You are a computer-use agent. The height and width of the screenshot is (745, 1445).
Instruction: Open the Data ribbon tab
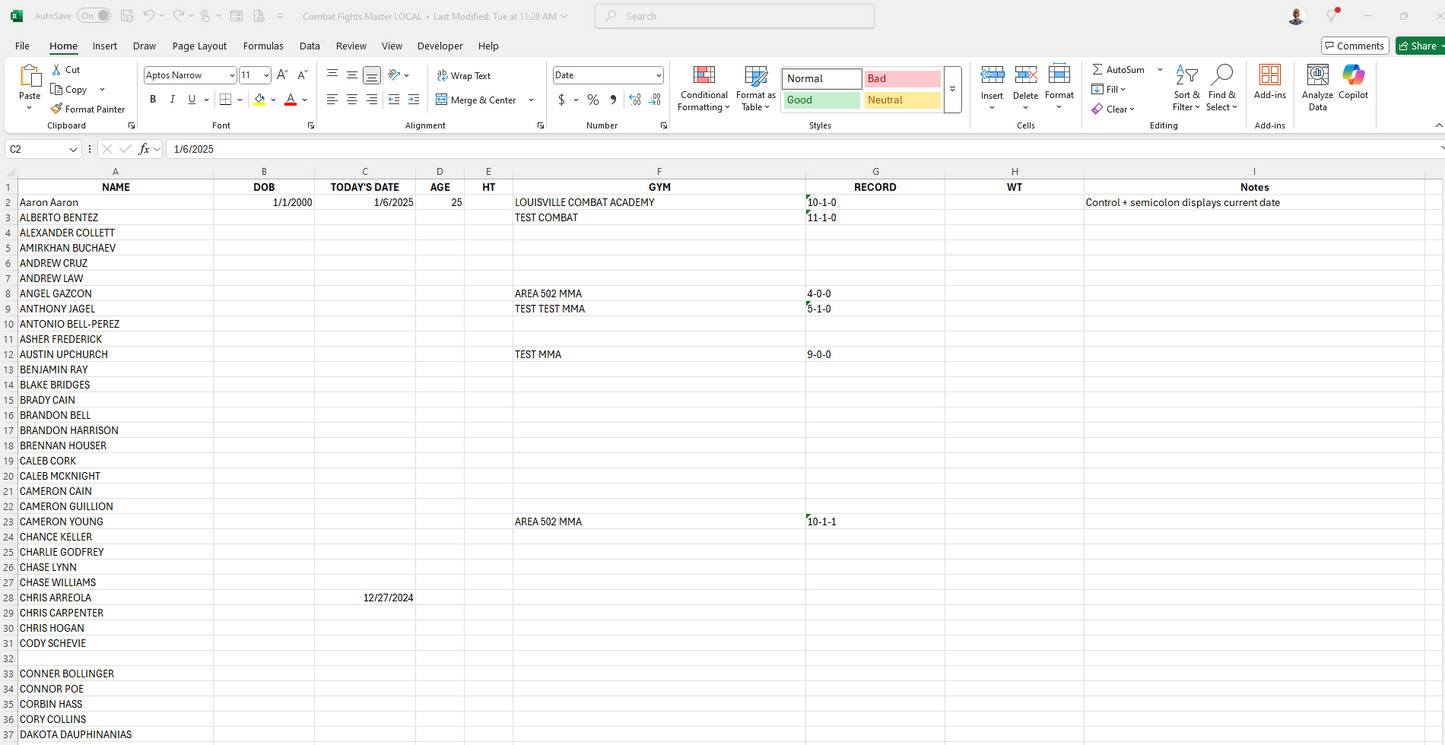tap(309, 46)
